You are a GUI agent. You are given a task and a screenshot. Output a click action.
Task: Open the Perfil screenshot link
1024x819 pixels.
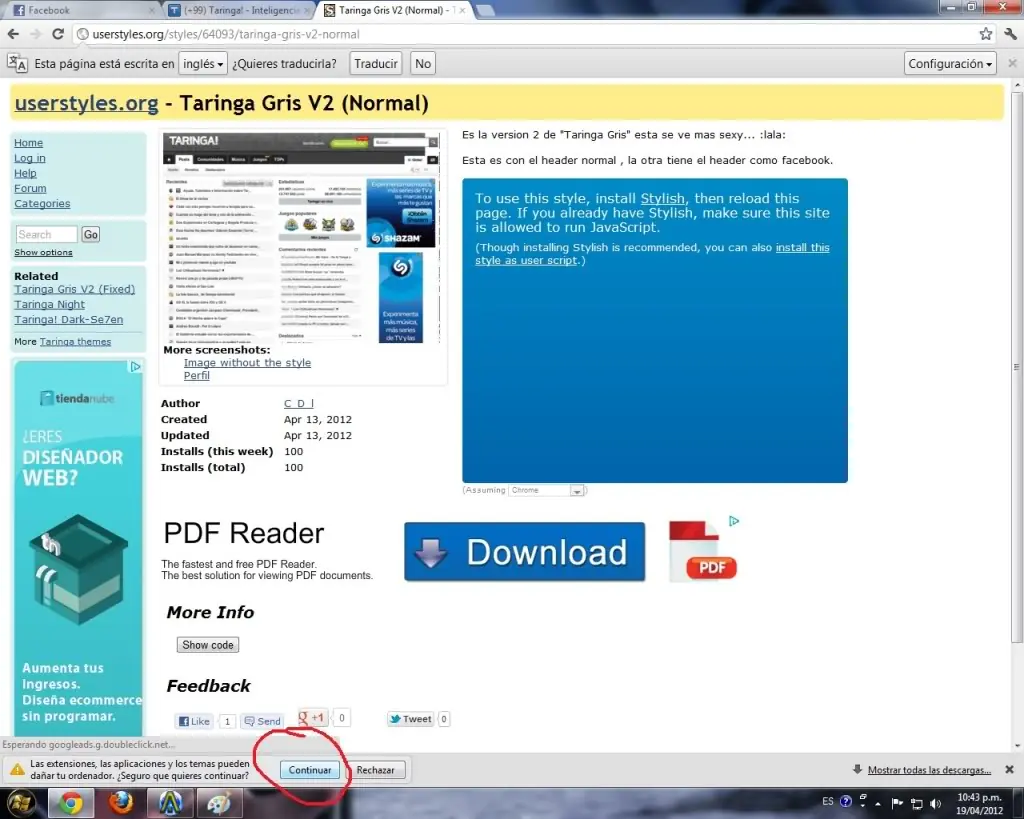click(x=197, y=376)
